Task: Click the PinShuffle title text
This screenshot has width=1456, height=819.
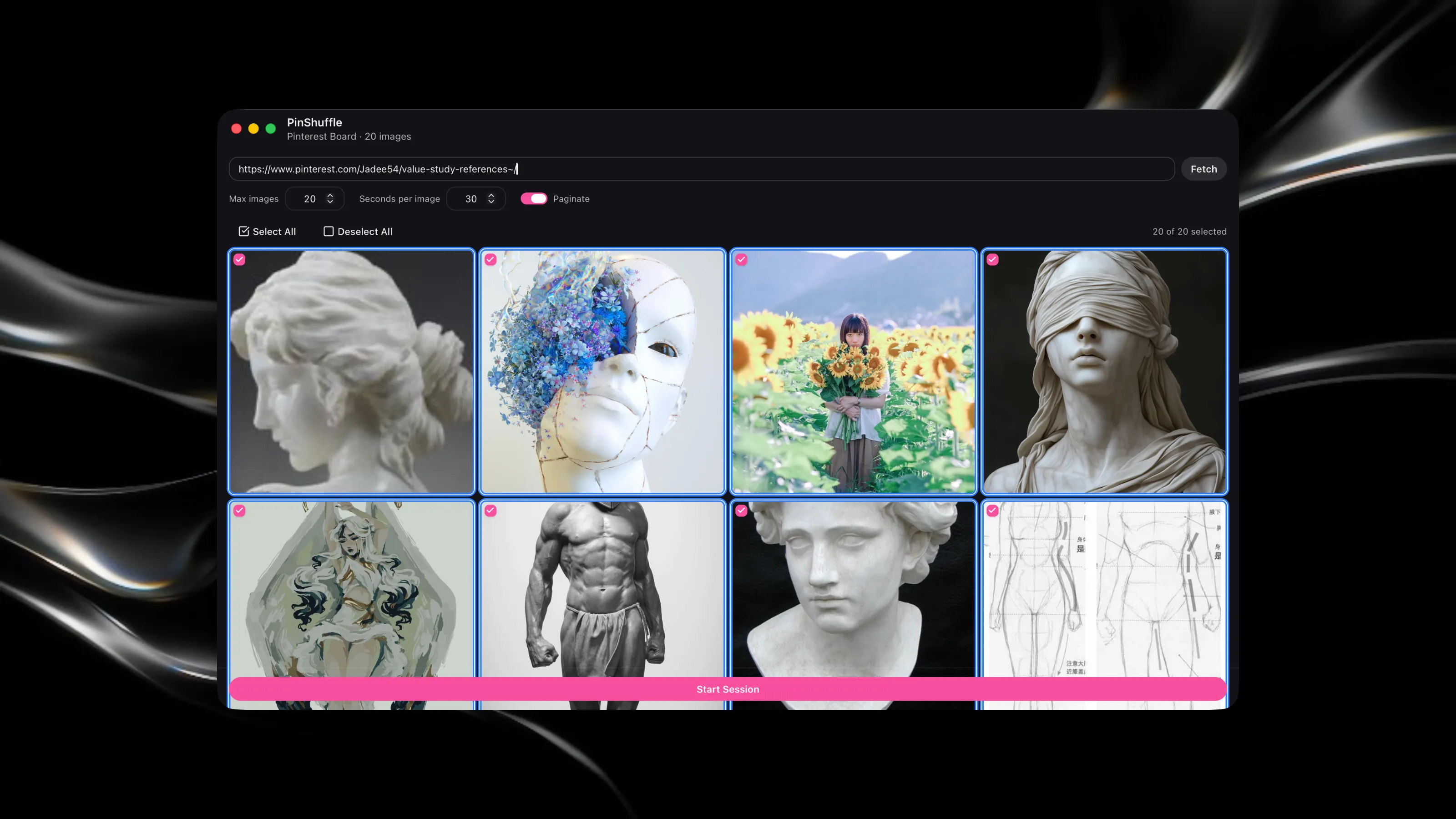Action: tap(314, 122)
